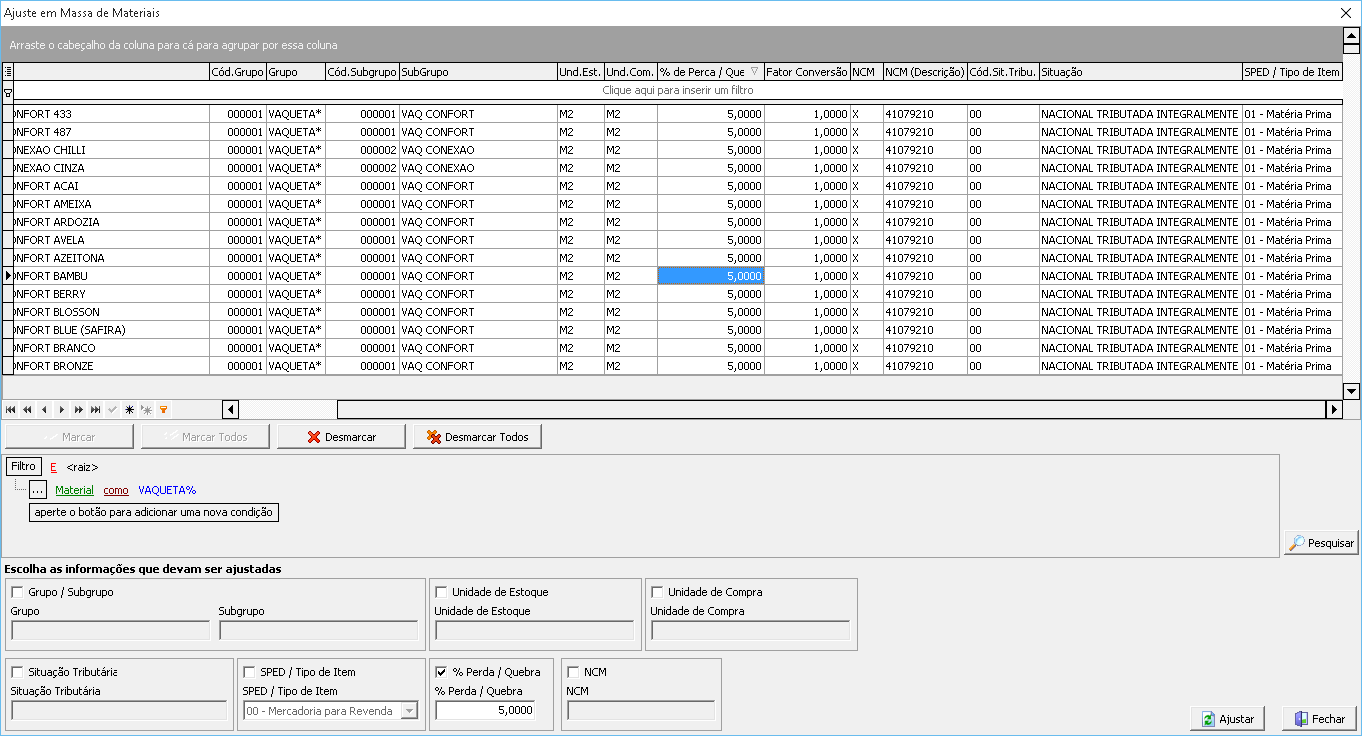Viewport: 1362px width, 736px height.
Task: Move to next record arrow
Action: coord(61,409)
